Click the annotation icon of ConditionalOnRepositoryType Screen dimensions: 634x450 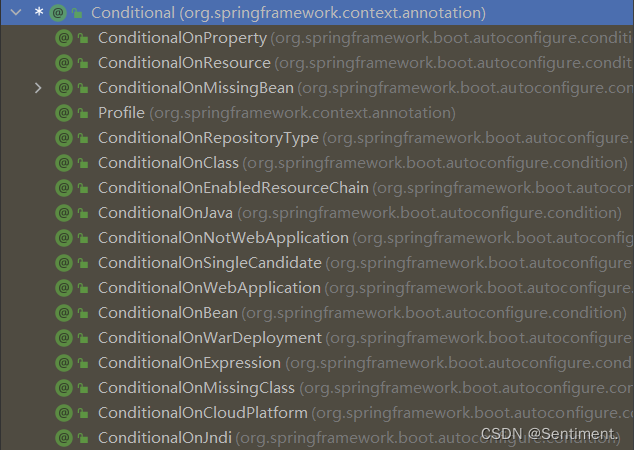pos(64,138)
